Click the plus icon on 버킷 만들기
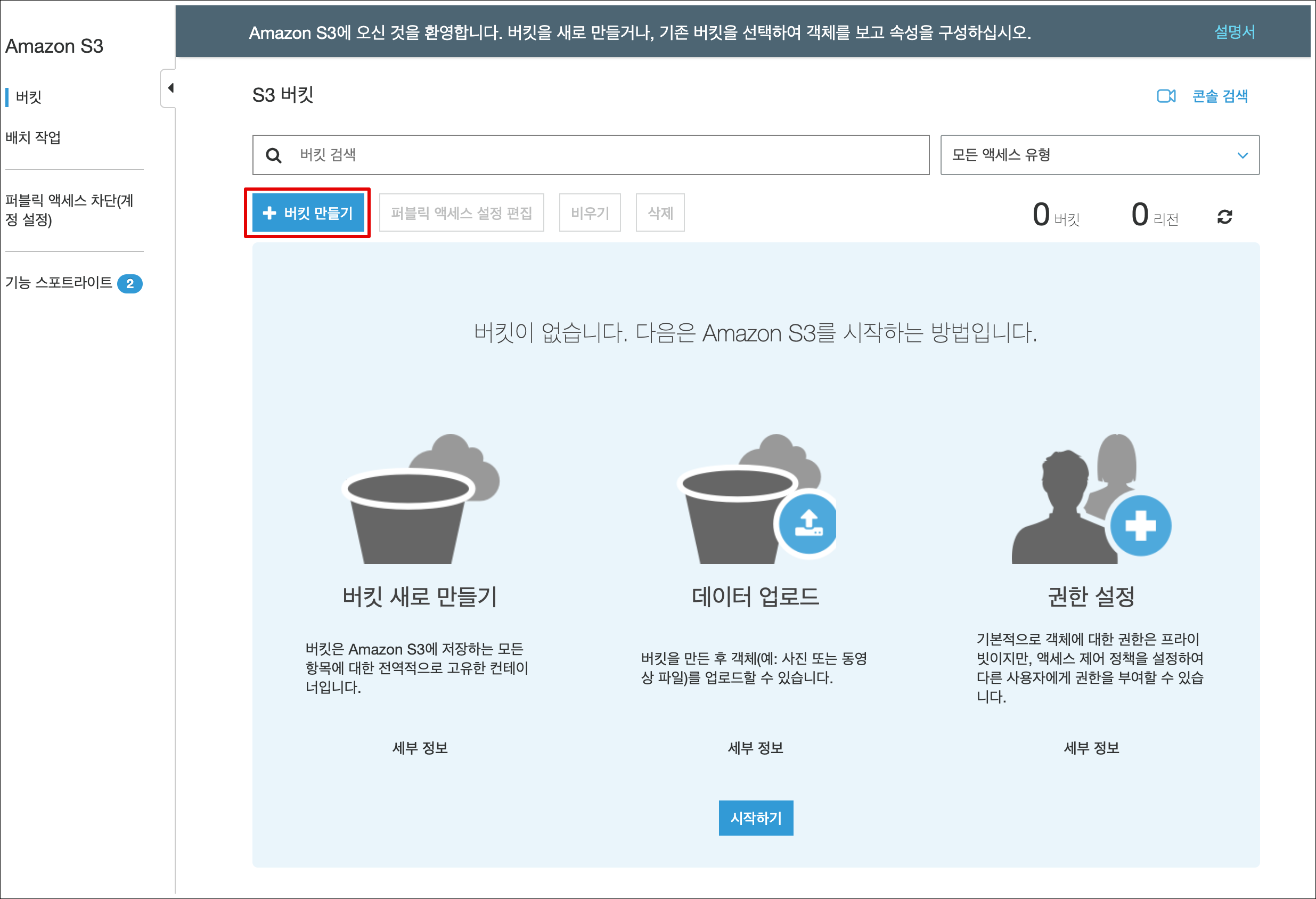This screenshot has height=899, width=1316. [x=269, y=213]
